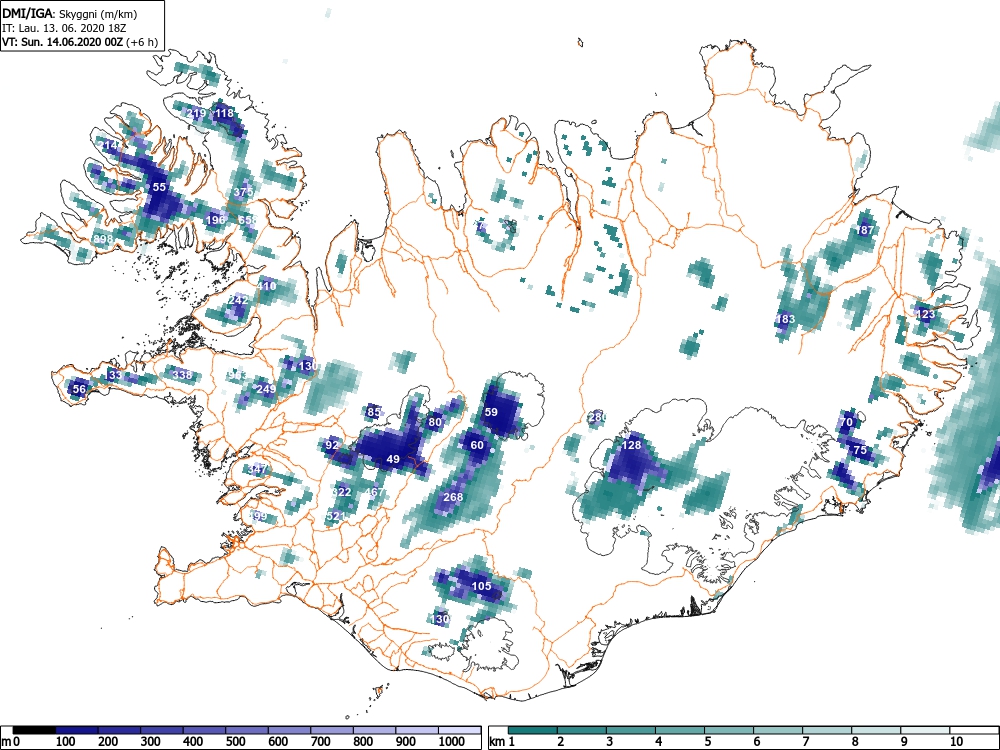Click the '56' value at the peninsula tip
This screenshot has height=750, width=1000.
(79, 388)
